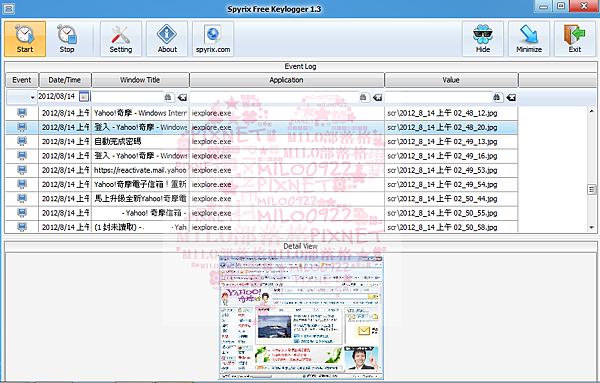The width and height of the screenshot is (600, 383).
Task: Sort by the Window Title column header
Action: (x=140, y=80)
